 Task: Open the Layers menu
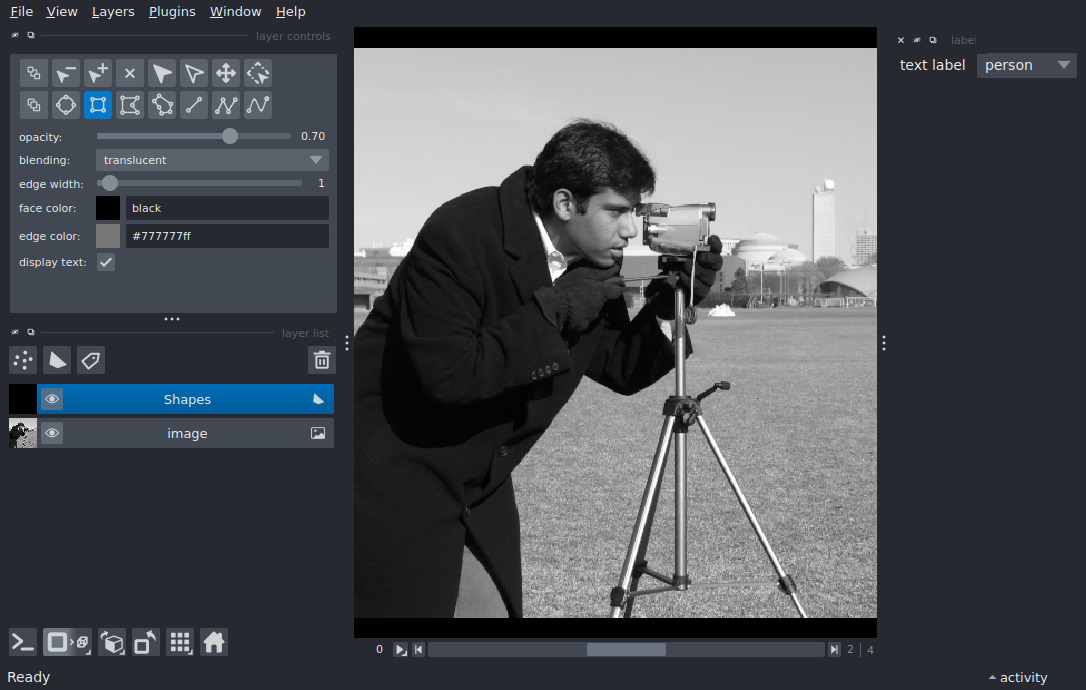[x=113, y=12]
